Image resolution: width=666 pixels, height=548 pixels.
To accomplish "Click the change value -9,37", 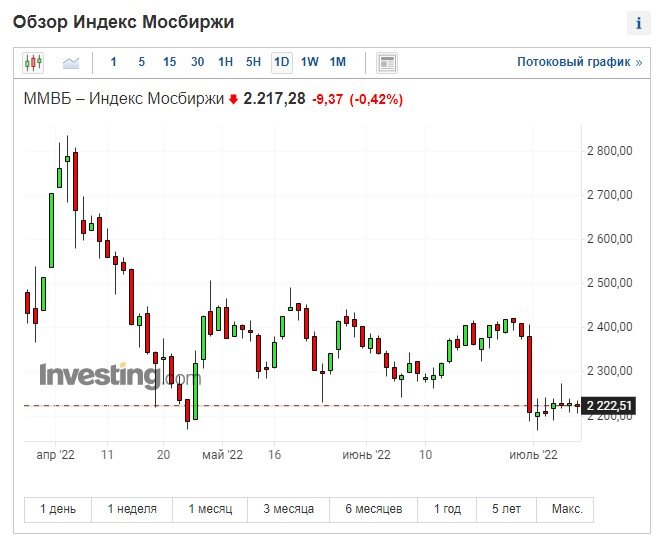I will point(327,99).
